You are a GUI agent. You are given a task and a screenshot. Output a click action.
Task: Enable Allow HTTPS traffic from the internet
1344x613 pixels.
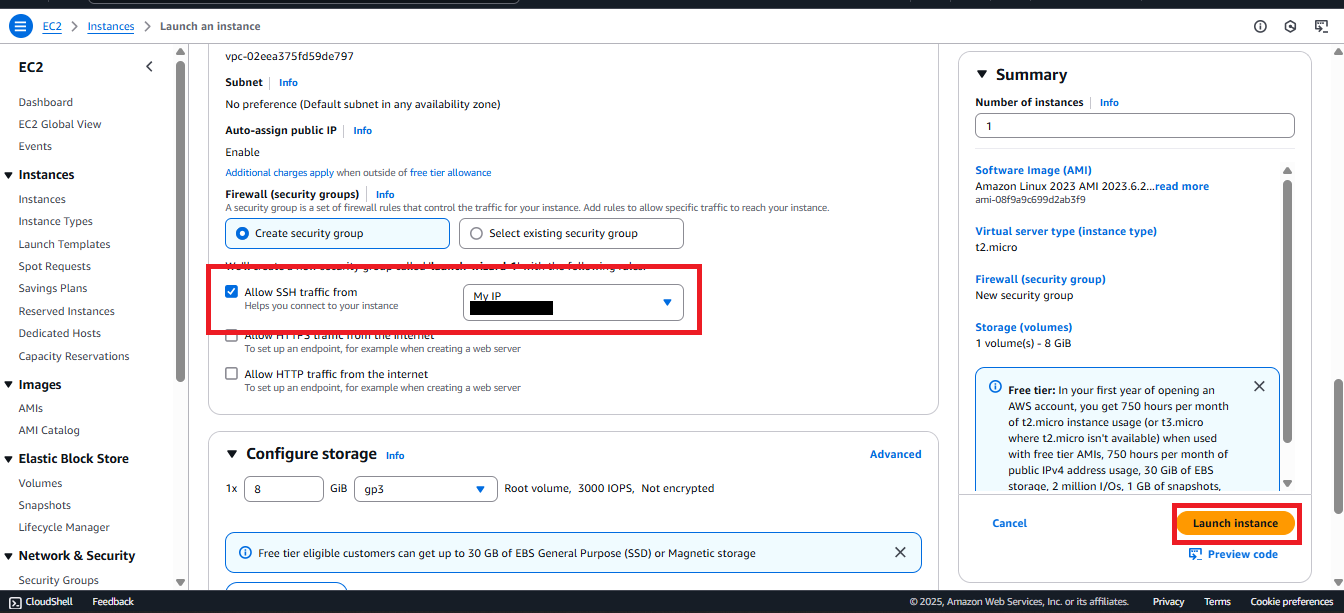pos(232,336)
